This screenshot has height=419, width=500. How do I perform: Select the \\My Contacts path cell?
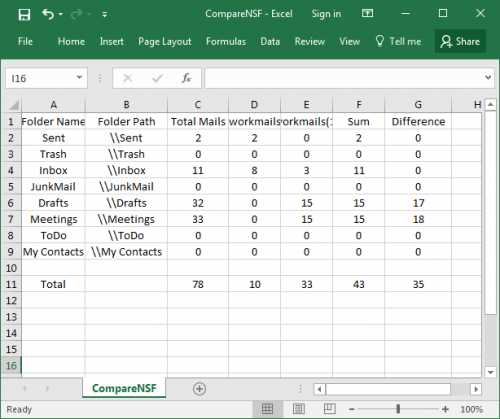click(126, 252)
